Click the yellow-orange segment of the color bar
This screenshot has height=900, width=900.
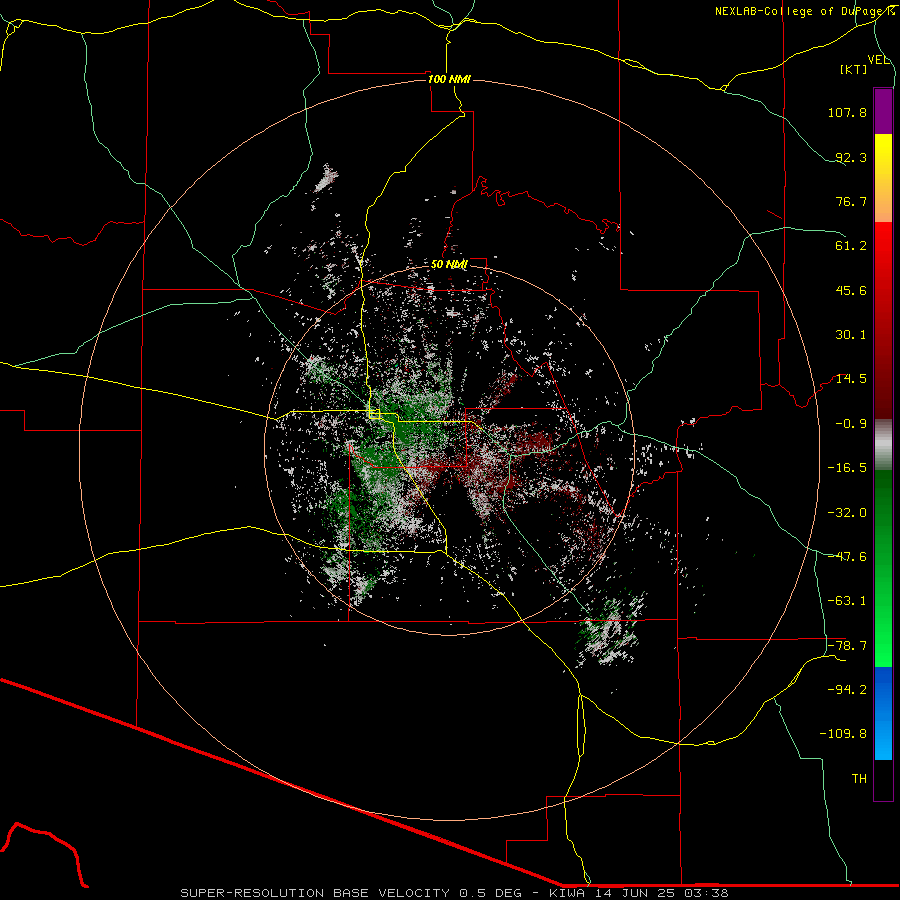pyautogui.click(x=883, y=178)
